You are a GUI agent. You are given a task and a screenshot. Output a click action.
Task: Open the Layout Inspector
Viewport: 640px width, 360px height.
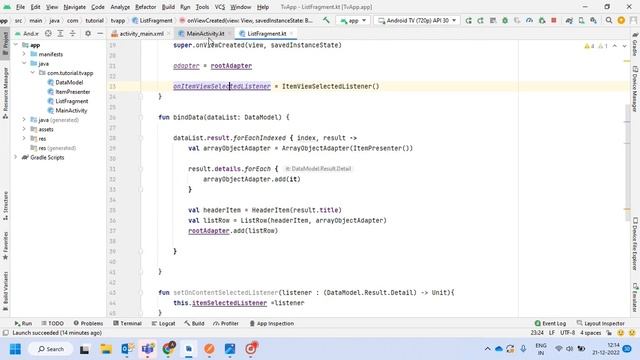600,323
